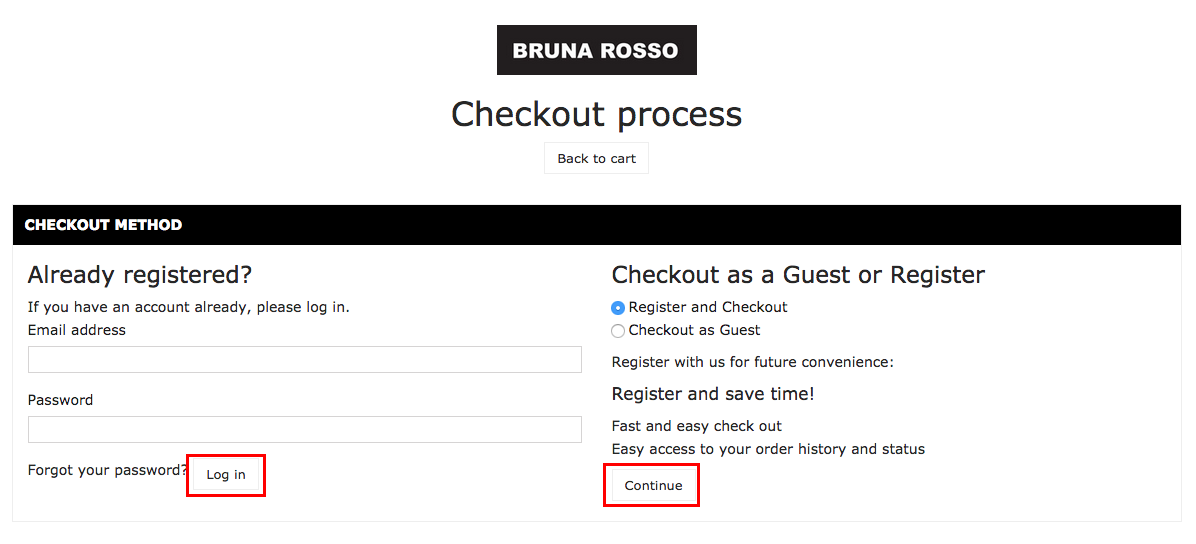Click the Register and save time! subheading
This screenshot has height=544, width=1196.
pos(713,394)
